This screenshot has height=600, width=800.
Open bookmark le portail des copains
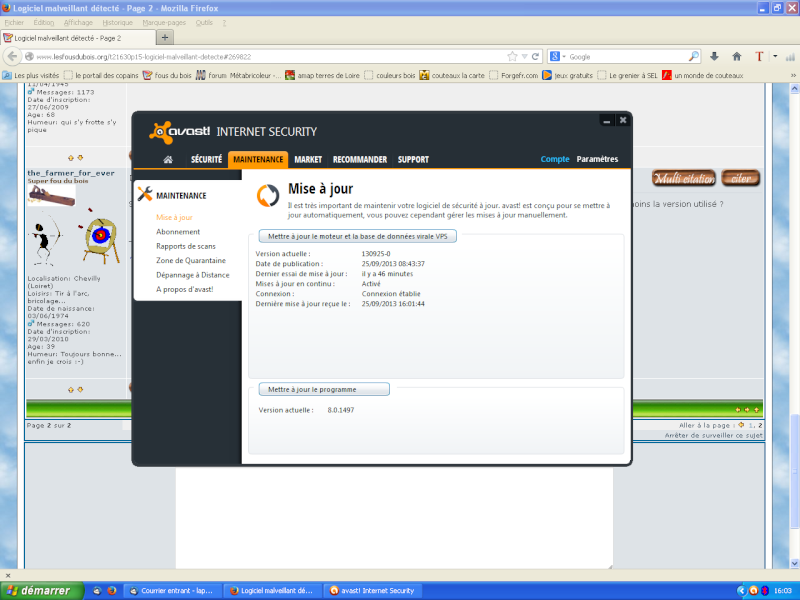(101, 76)
